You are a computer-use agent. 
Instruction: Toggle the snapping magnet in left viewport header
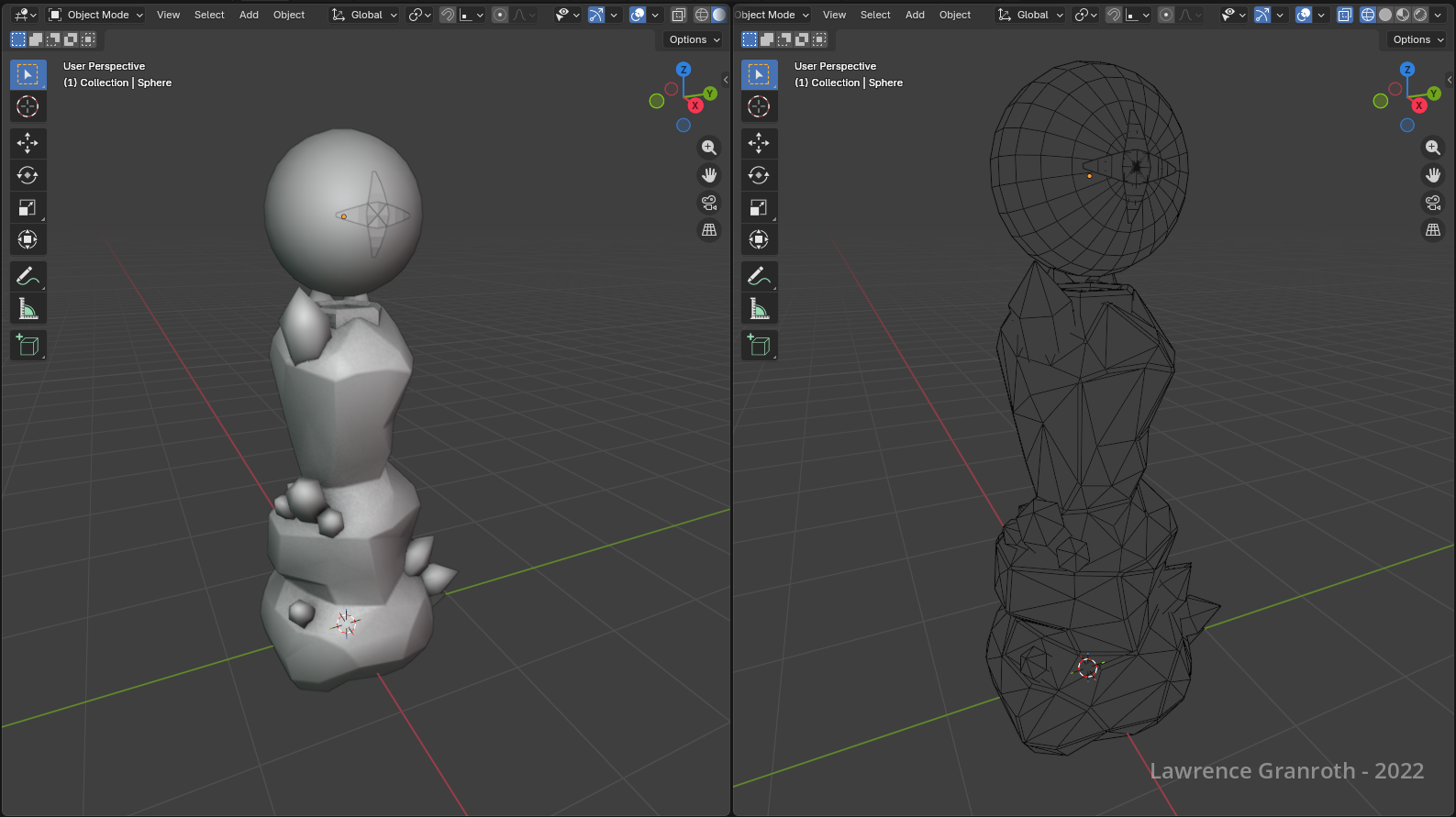coord(448,15)
